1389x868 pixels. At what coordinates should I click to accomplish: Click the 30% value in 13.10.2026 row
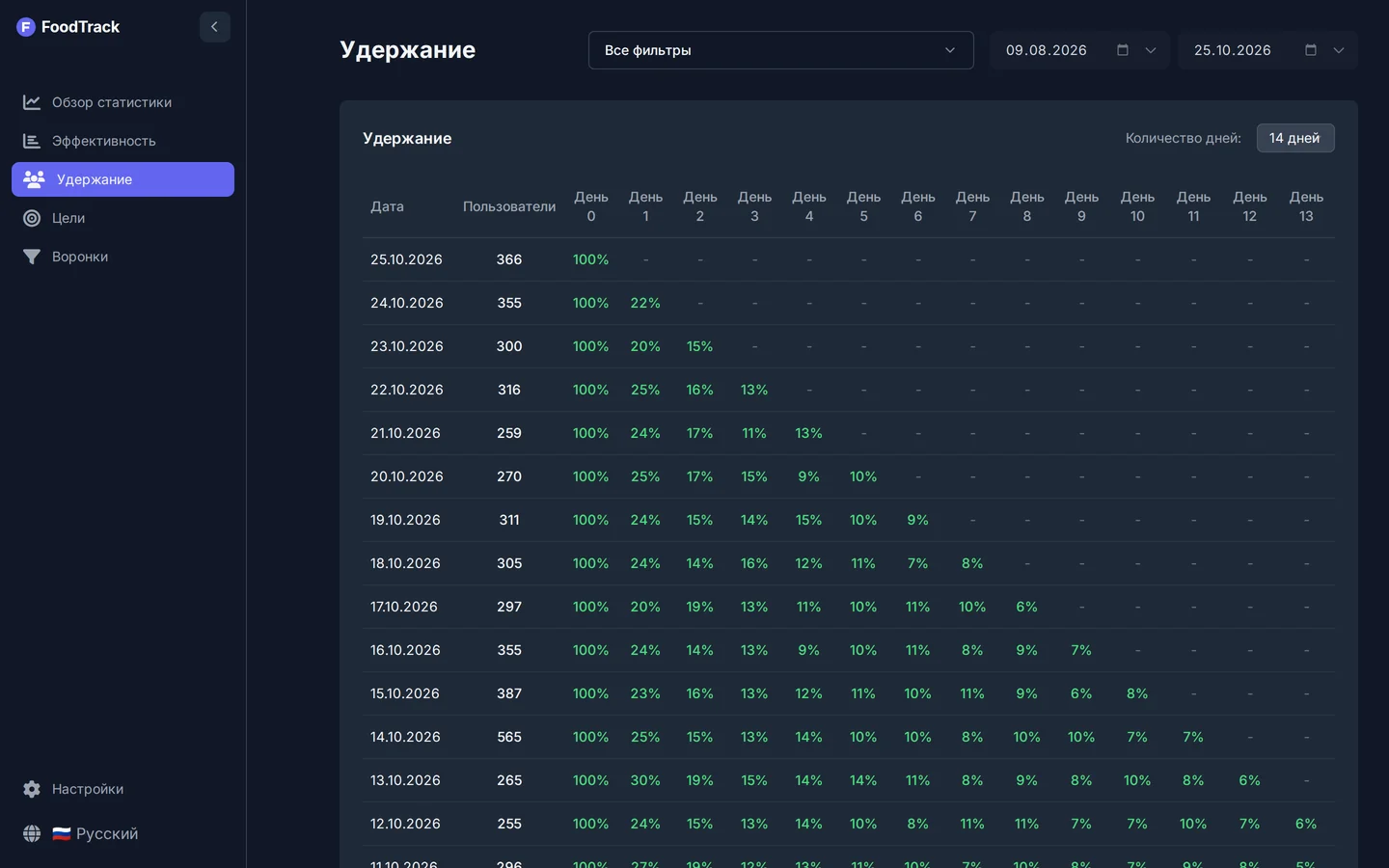click(645, 780)
